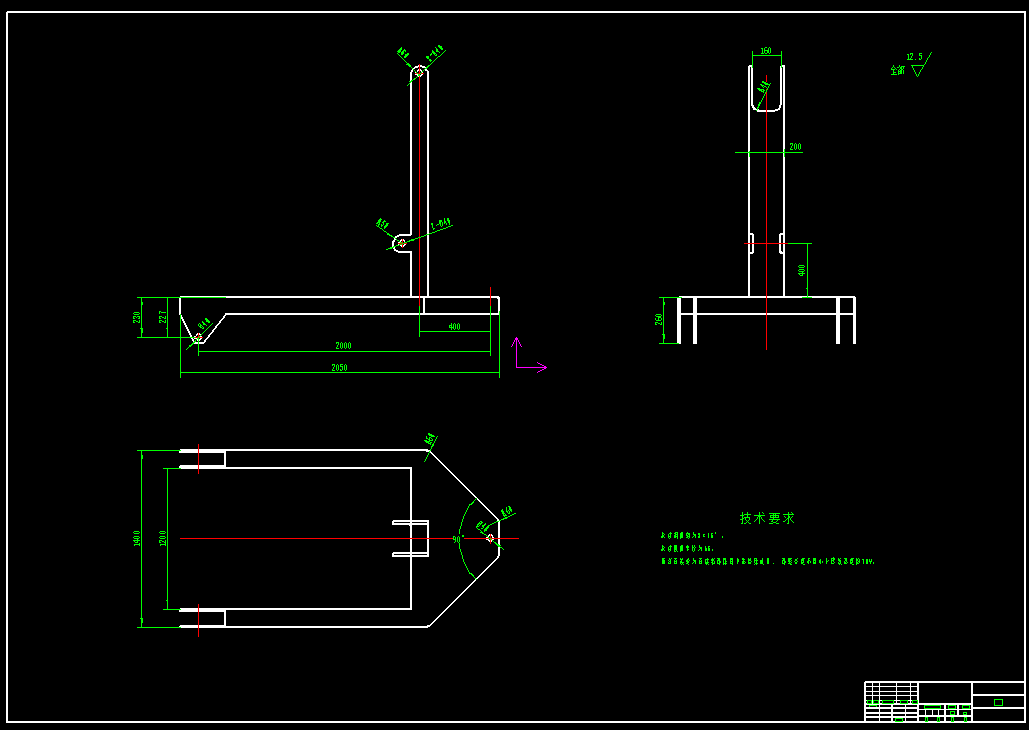Click the title block table
Viewport: 1029px width, 730px height.
click(944, 702)
